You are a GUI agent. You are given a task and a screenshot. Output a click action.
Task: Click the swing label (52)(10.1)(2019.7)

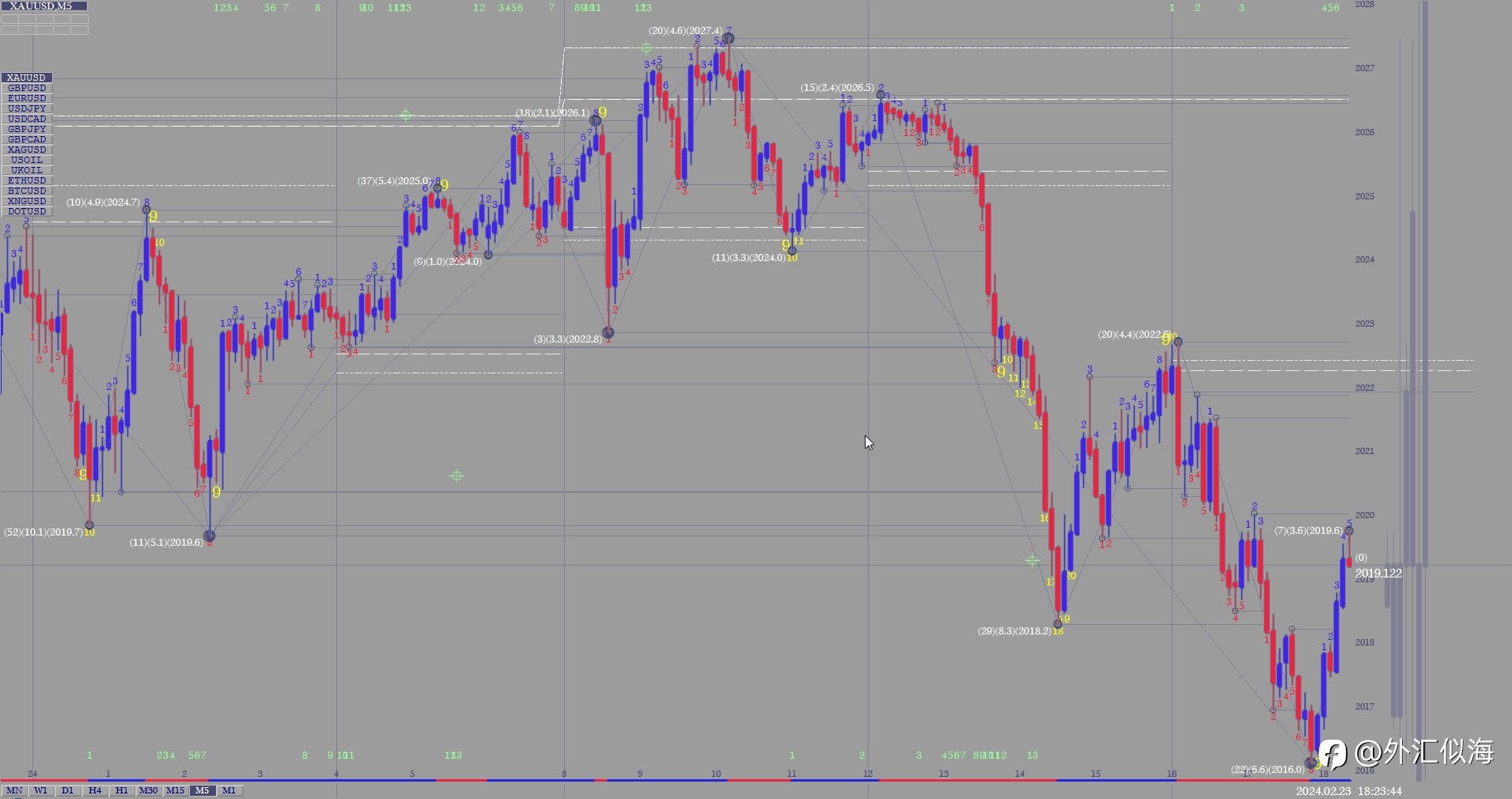pos(44,532)
